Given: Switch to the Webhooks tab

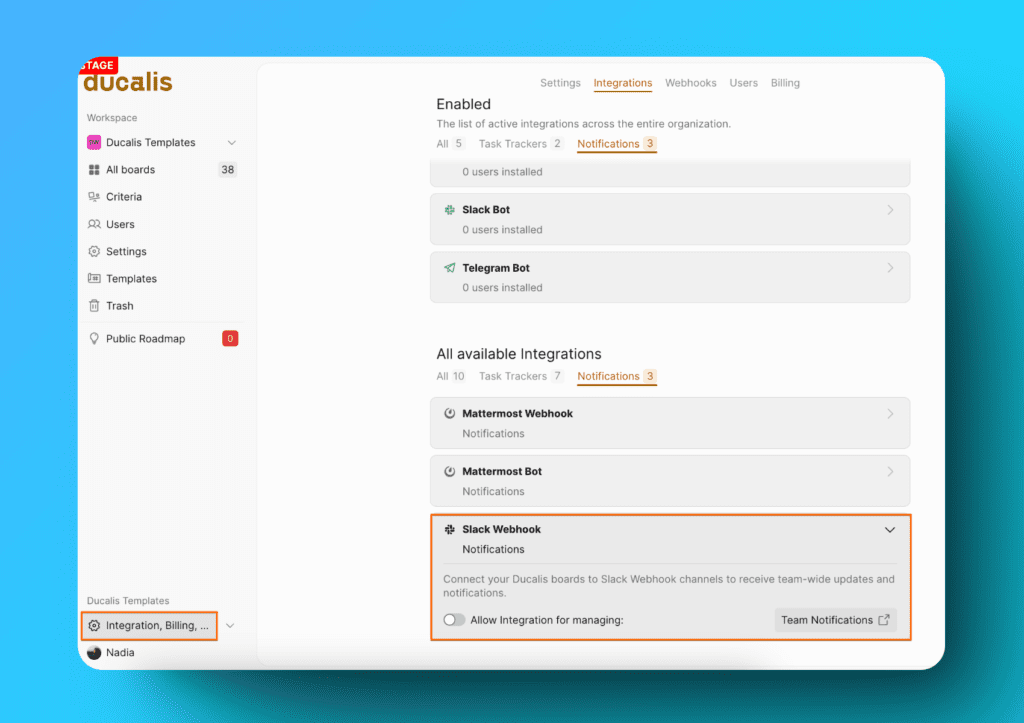Looking at the screenshot, I should [690, 83].
